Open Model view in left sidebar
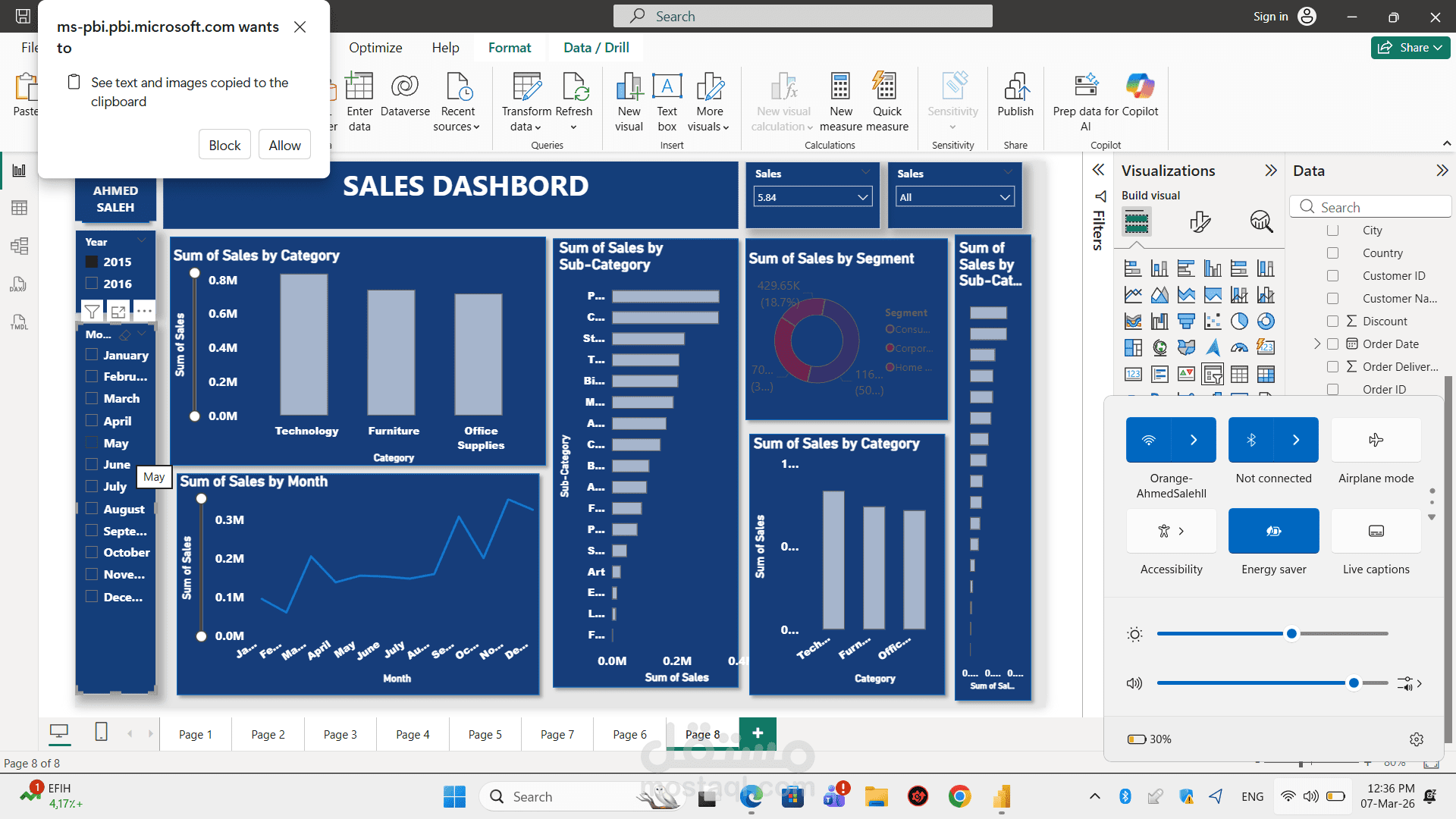This screenshot has height=819, width=1456. click(20, 246)
